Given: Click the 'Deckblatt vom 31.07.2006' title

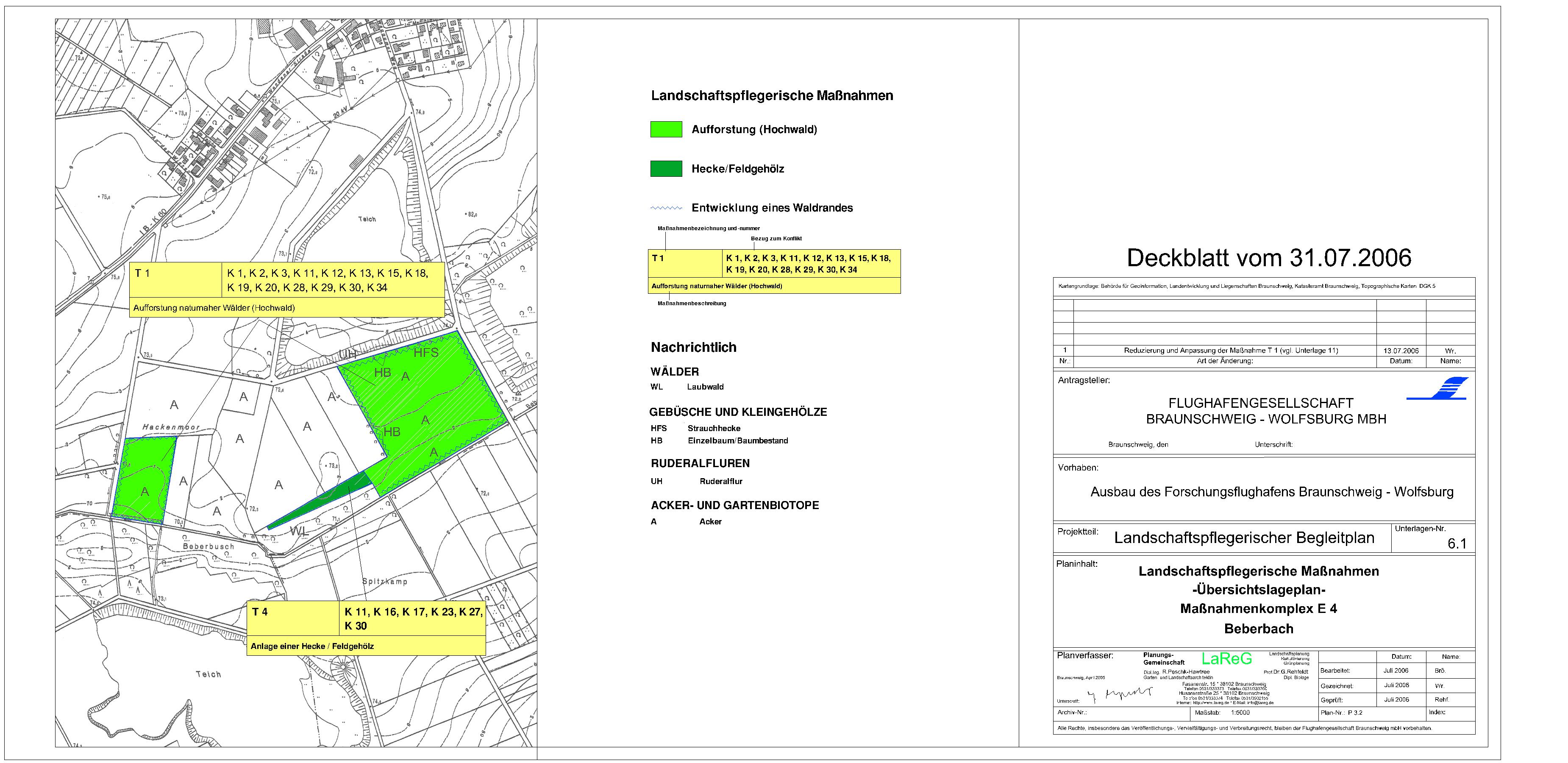Looking at the screenshot, I should [x=1269, y=258].
